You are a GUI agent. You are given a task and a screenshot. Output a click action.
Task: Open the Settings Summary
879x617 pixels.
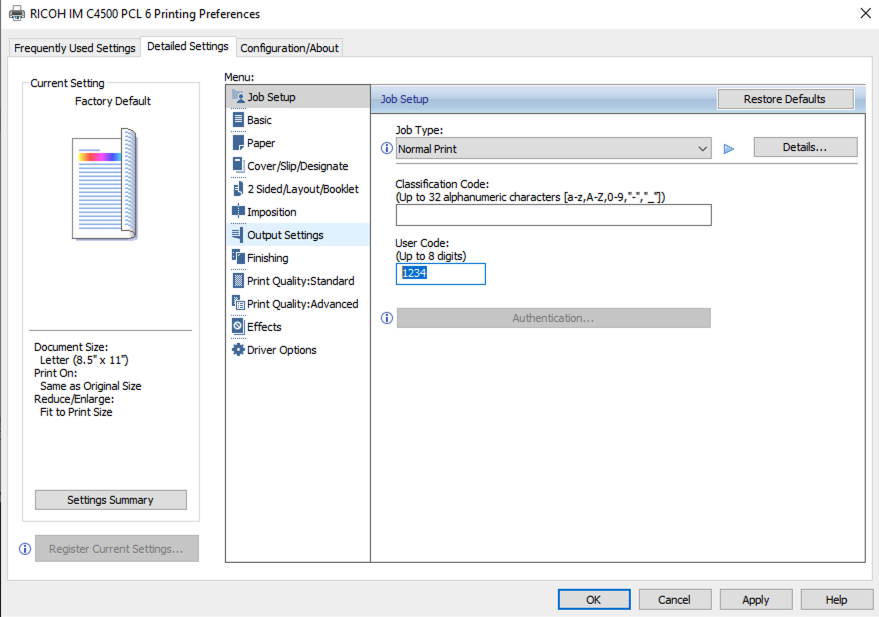[x=110, y=500]
